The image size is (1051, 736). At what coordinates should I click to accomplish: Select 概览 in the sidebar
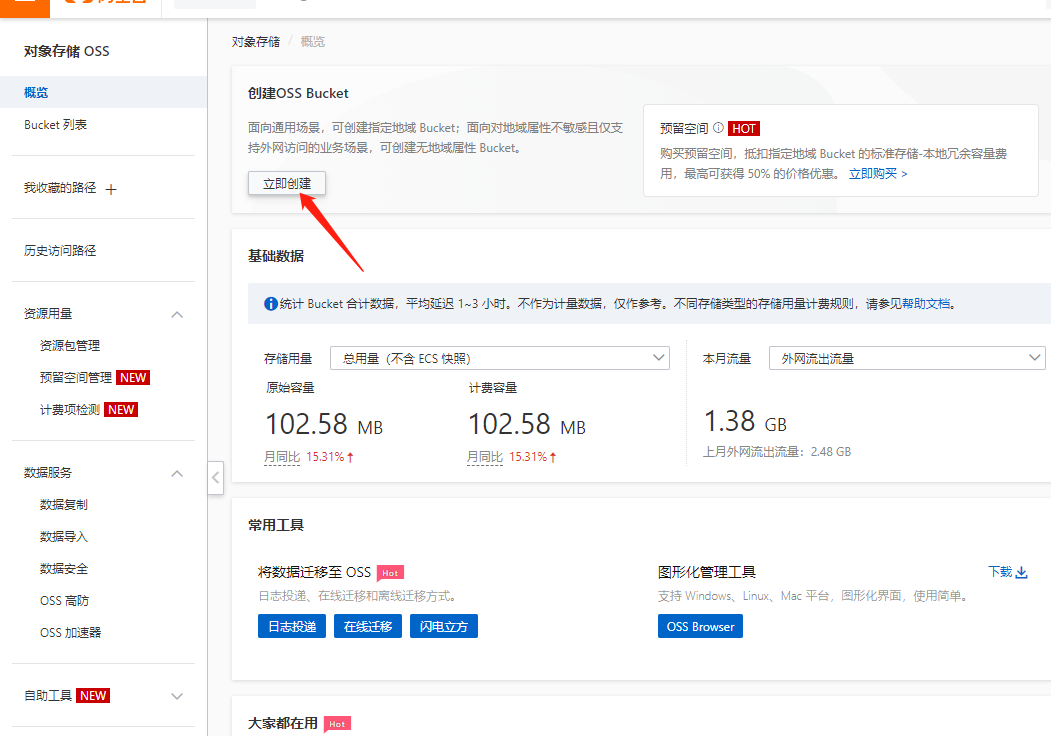point(103,93)
